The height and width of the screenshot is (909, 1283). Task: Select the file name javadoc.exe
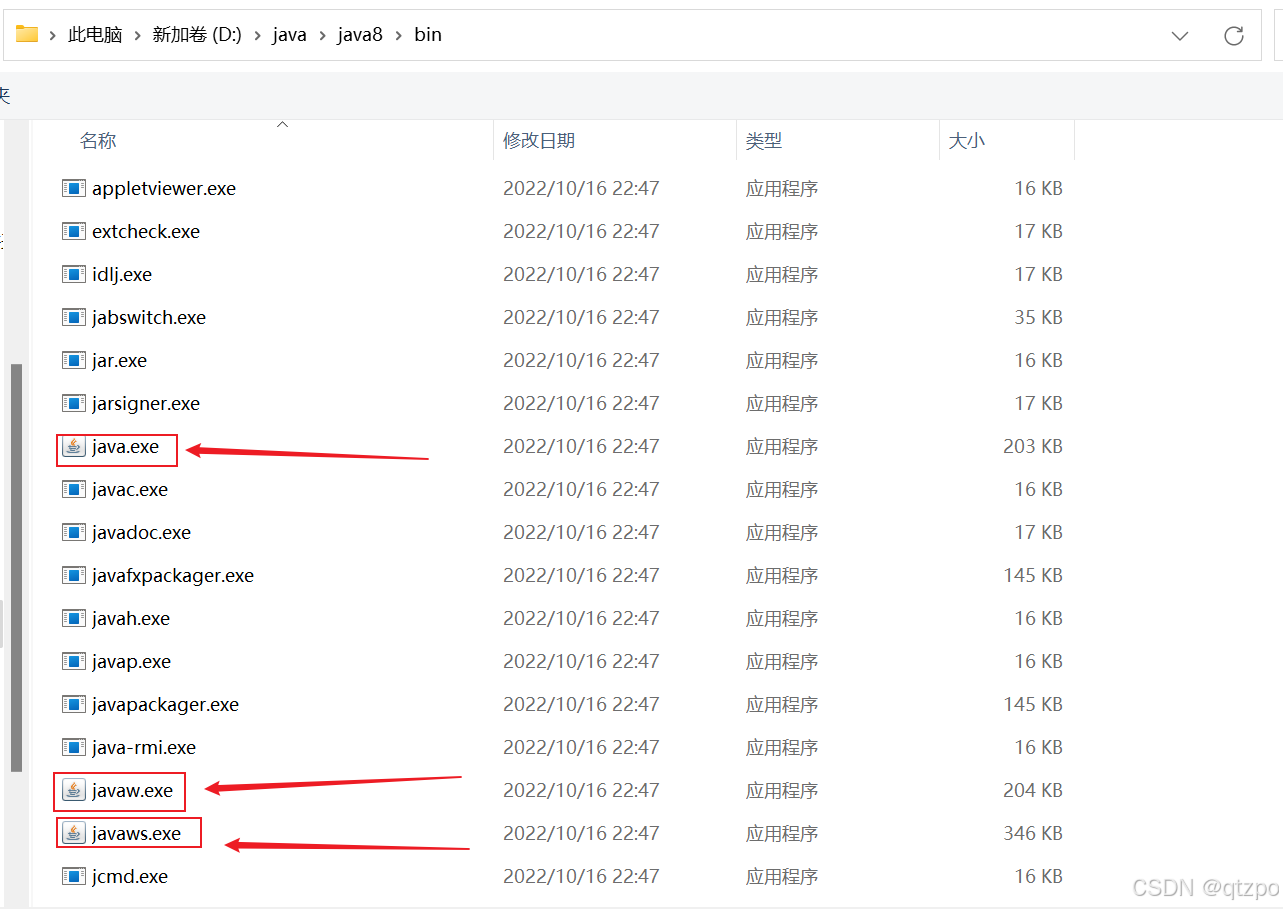pos(141,532)
